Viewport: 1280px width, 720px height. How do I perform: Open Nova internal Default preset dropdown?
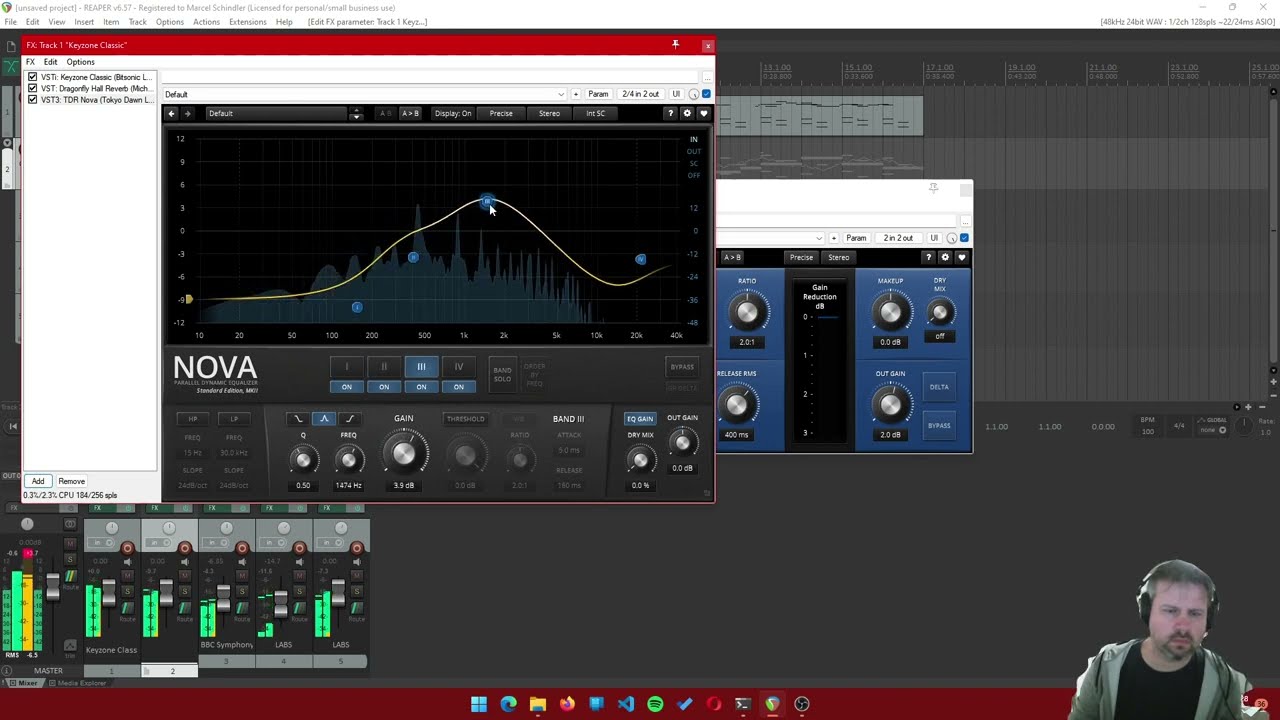coord(274,113)
